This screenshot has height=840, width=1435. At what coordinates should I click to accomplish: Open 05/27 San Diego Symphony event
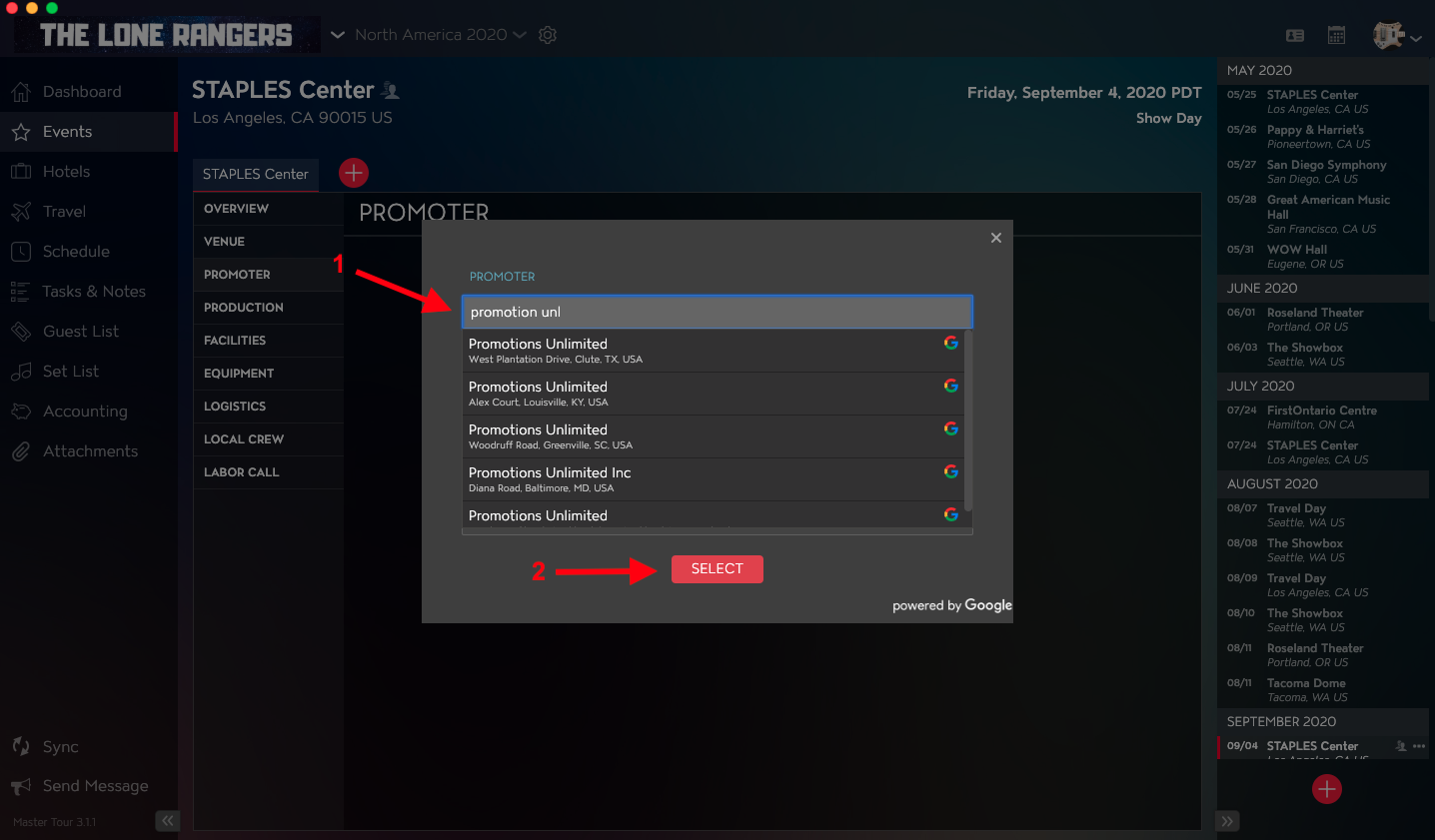pyautogui.click(x=1323, y=172)
